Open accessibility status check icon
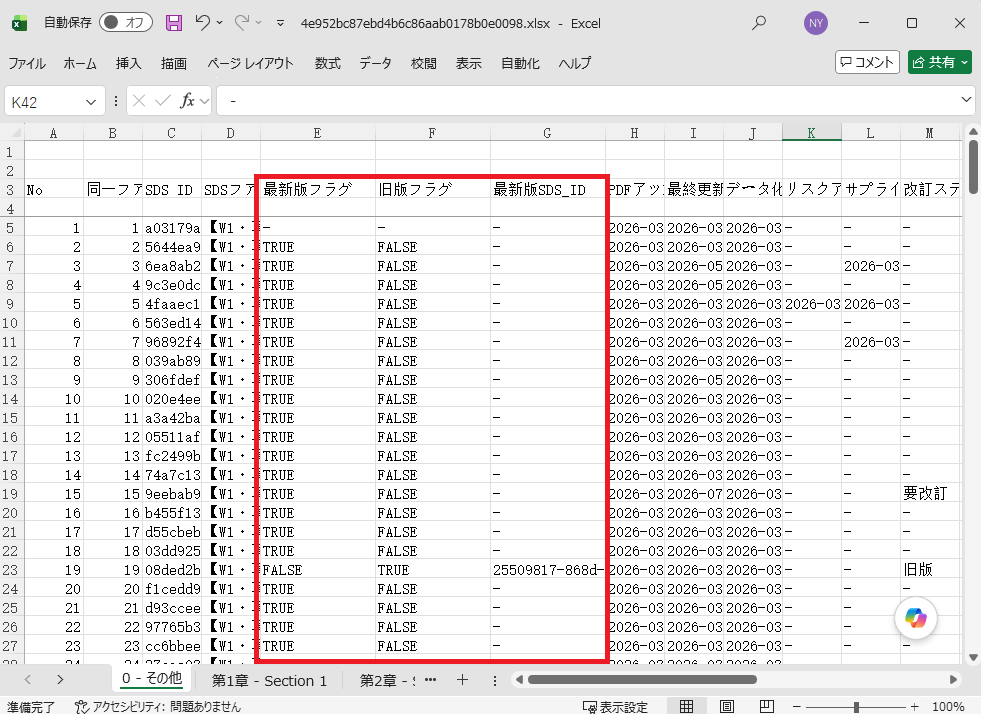 [x=82, y=706]
